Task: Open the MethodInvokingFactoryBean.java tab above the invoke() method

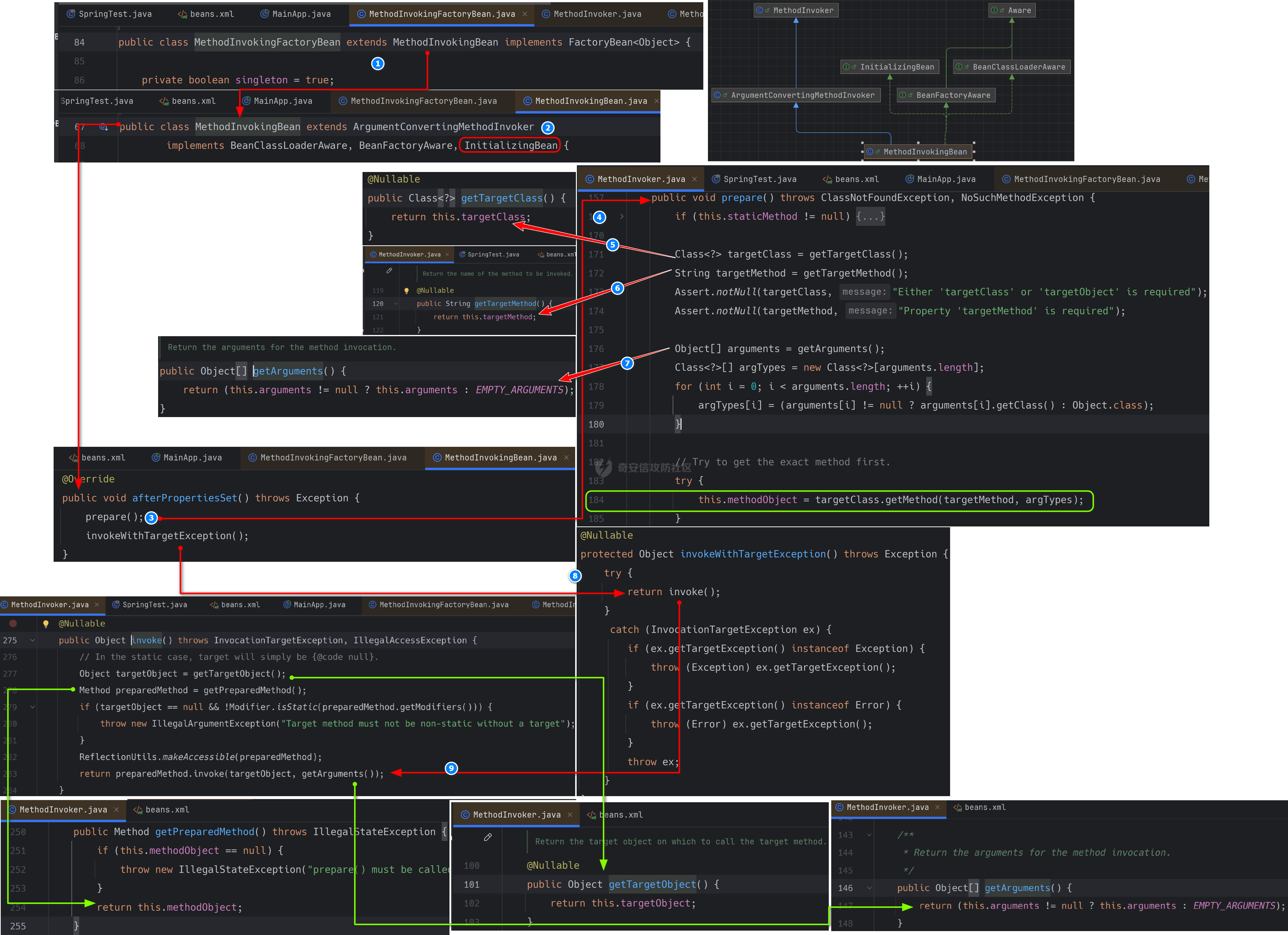Action: point(439,604)
